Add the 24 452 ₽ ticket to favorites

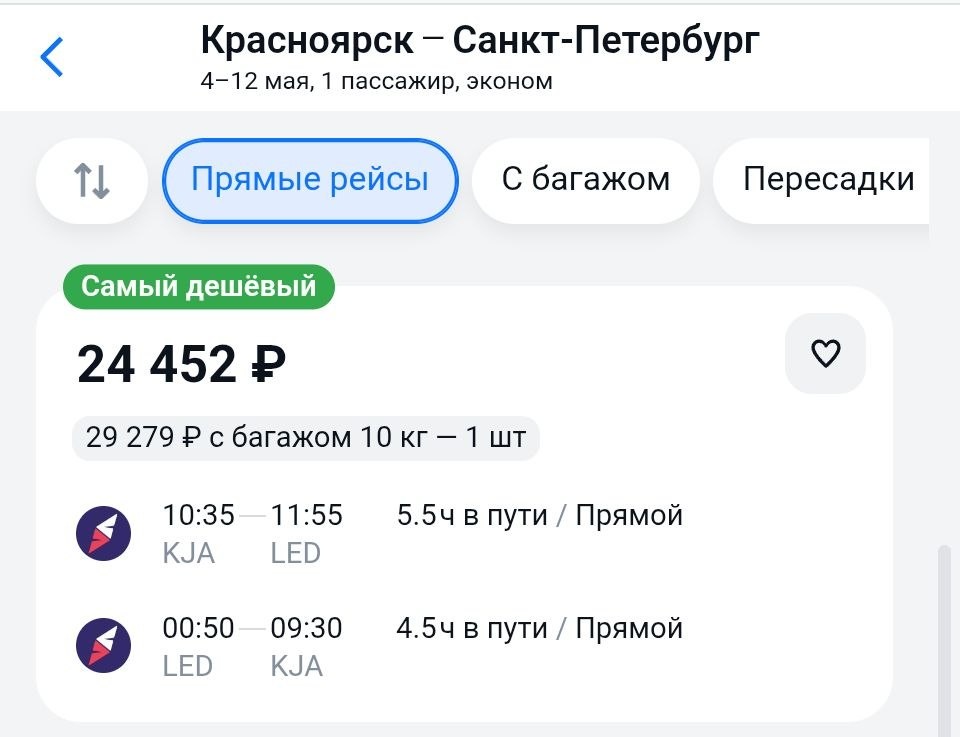pyautogui.click(x=825, y=354)
